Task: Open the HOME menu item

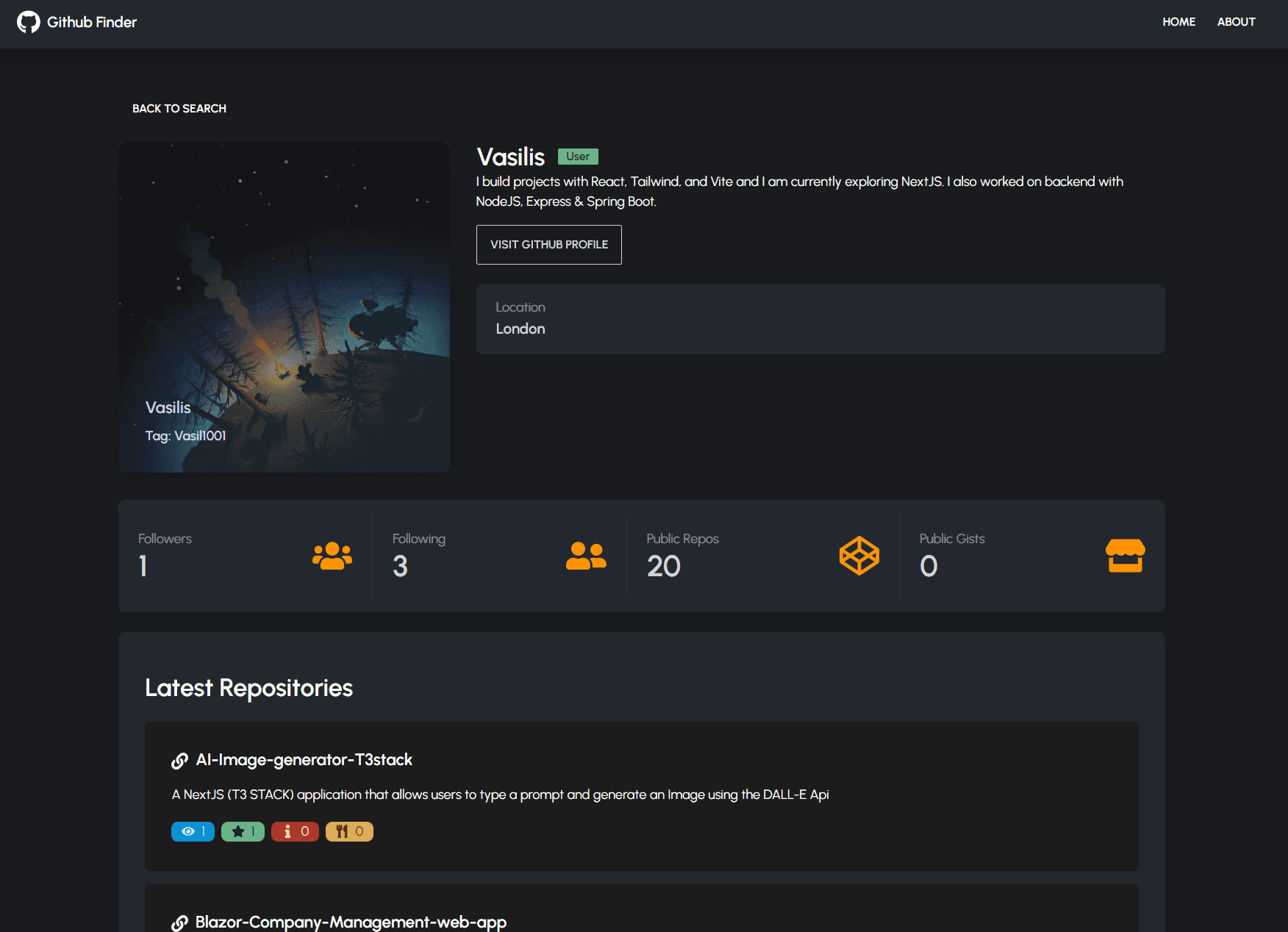Action: tap(1178, 22)
